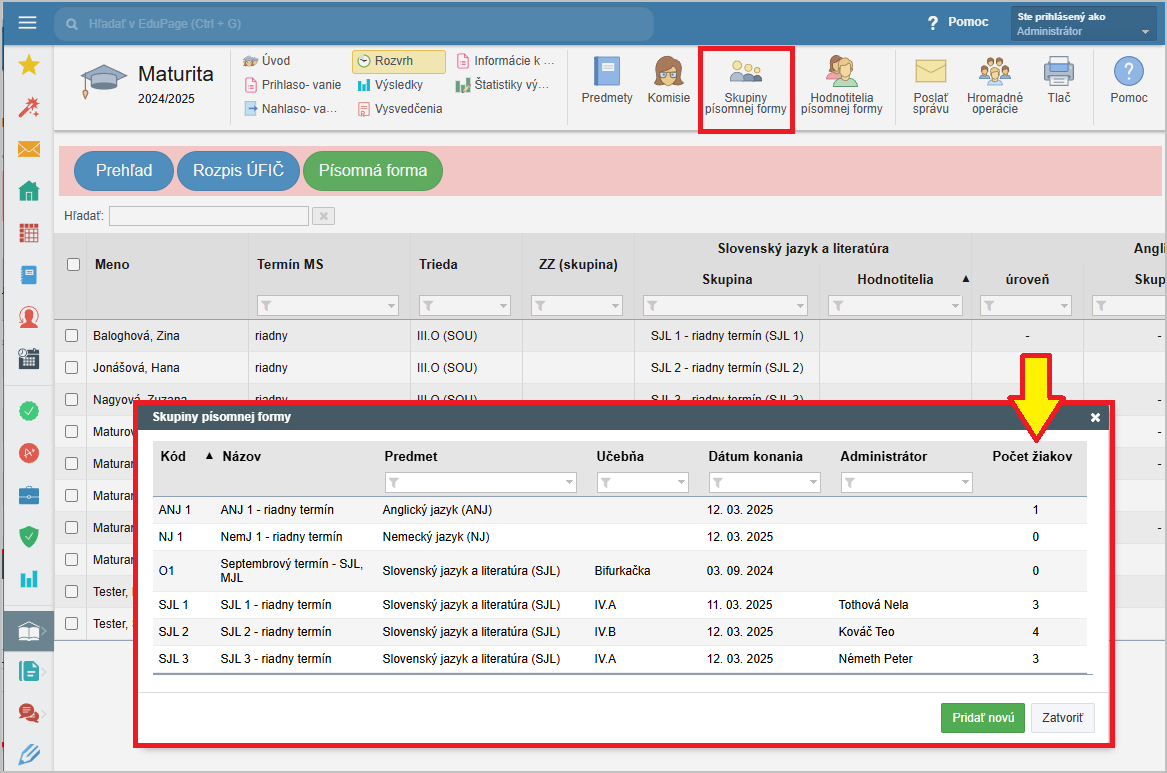This screenshot has height=773, width=1167.
Task: Open Predmet filter dropdown in dialog
Action: click(480, 483)
